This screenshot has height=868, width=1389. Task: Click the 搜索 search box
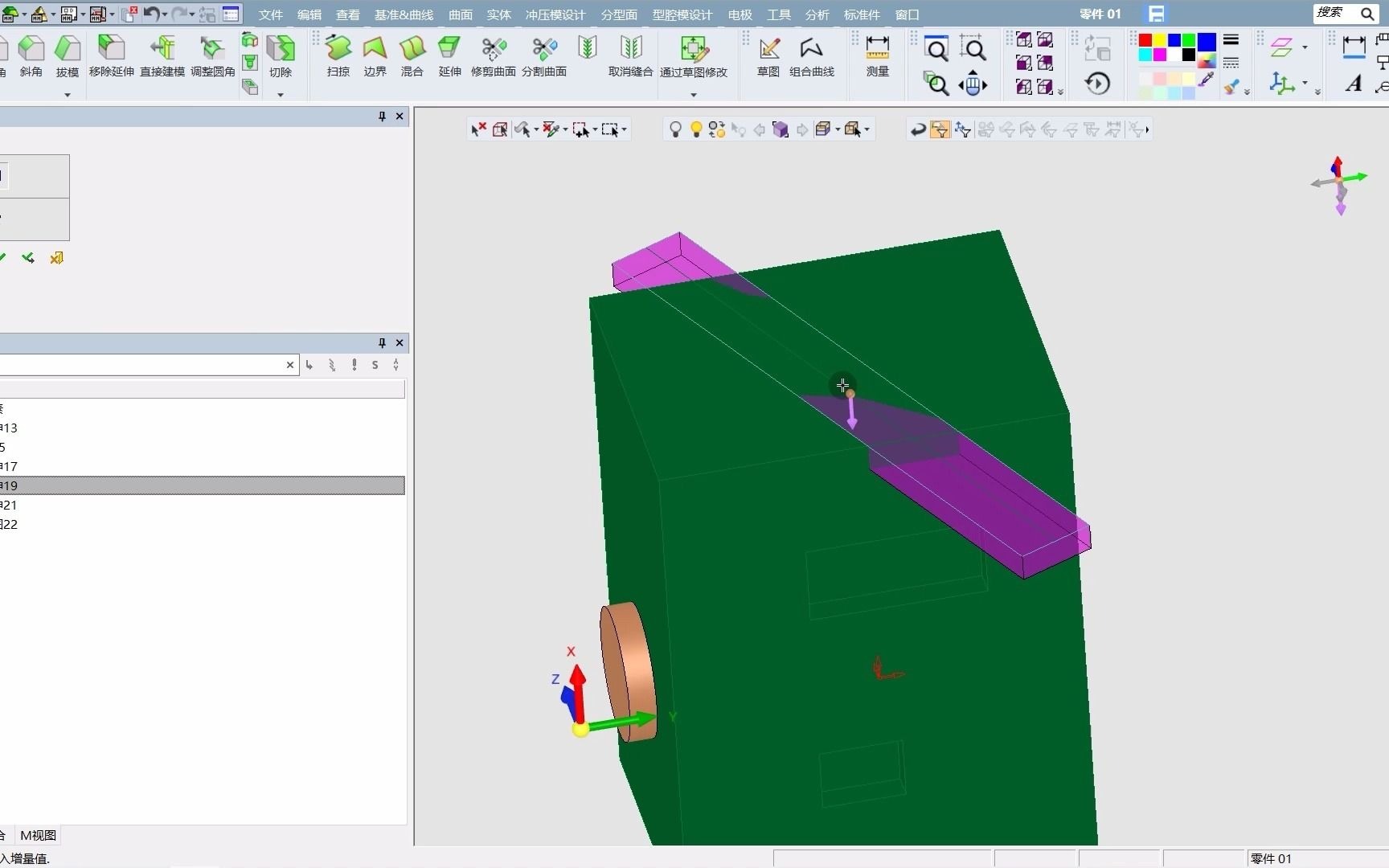click(x=1336, y=13)
